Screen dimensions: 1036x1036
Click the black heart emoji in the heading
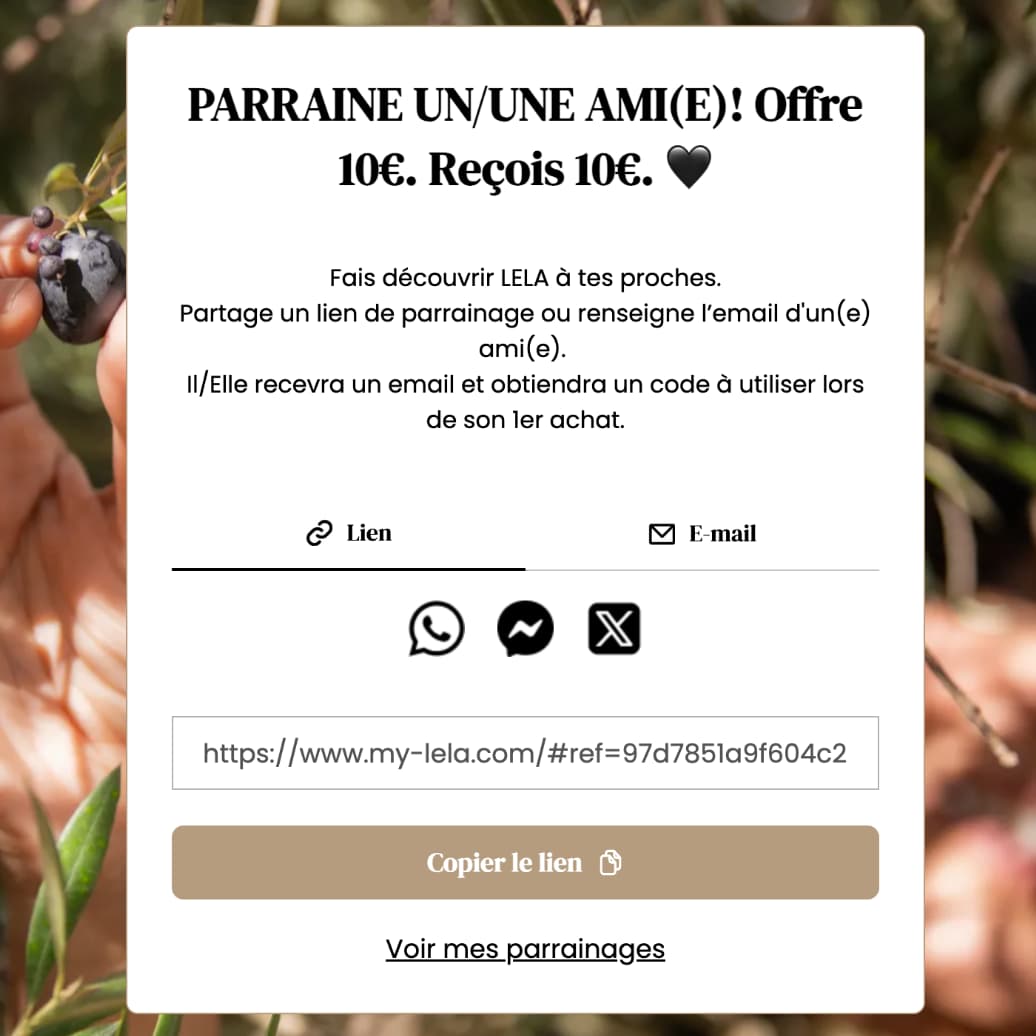point(688,167)
